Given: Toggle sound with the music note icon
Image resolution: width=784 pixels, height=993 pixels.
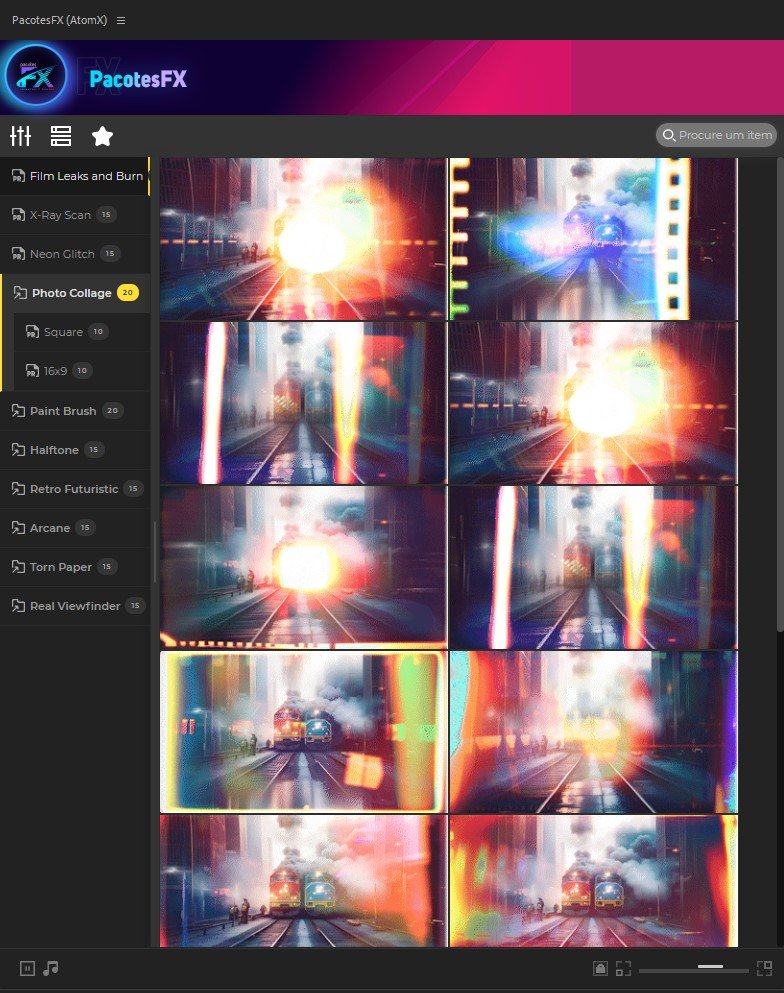Looking at the screenshot, I should pyautogui.click(x=51, y=968).
